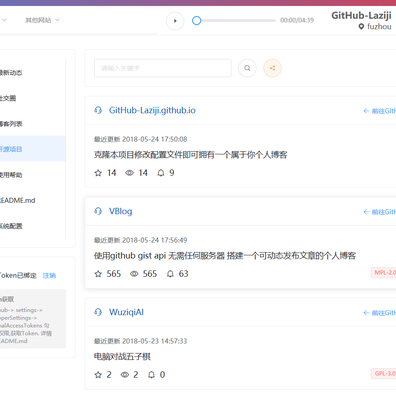Click the 2018-05-23 14:57:33 update time
Screen dimensions: 396x396
[x=155, y=341]
